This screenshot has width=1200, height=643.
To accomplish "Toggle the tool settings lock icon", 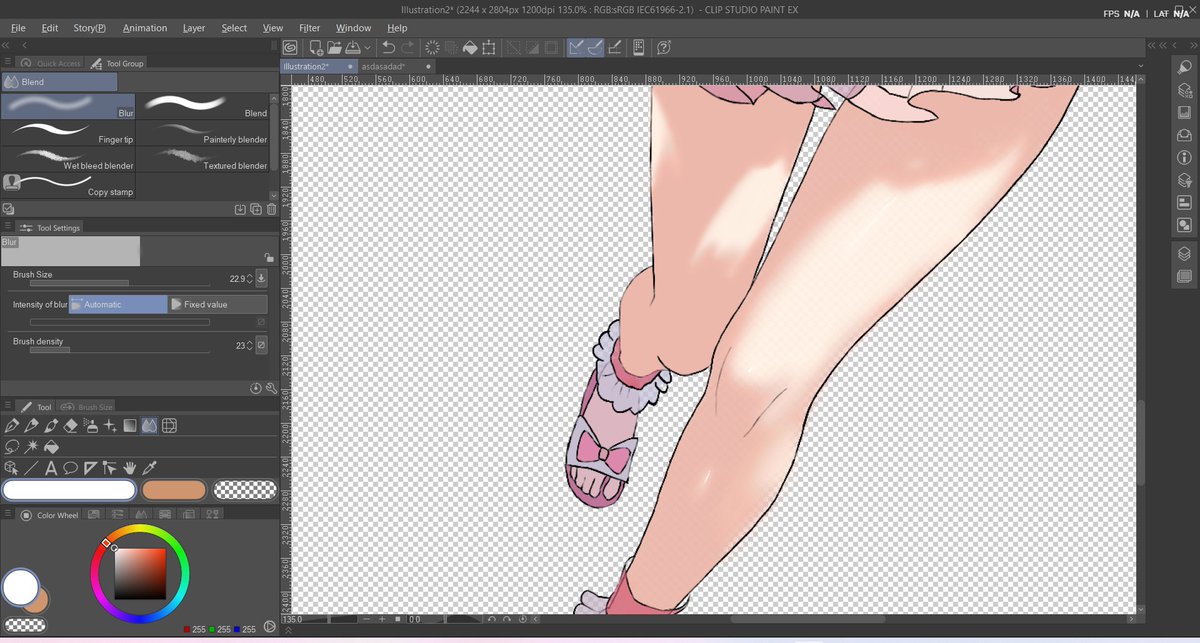I will [x=269, y=257].
